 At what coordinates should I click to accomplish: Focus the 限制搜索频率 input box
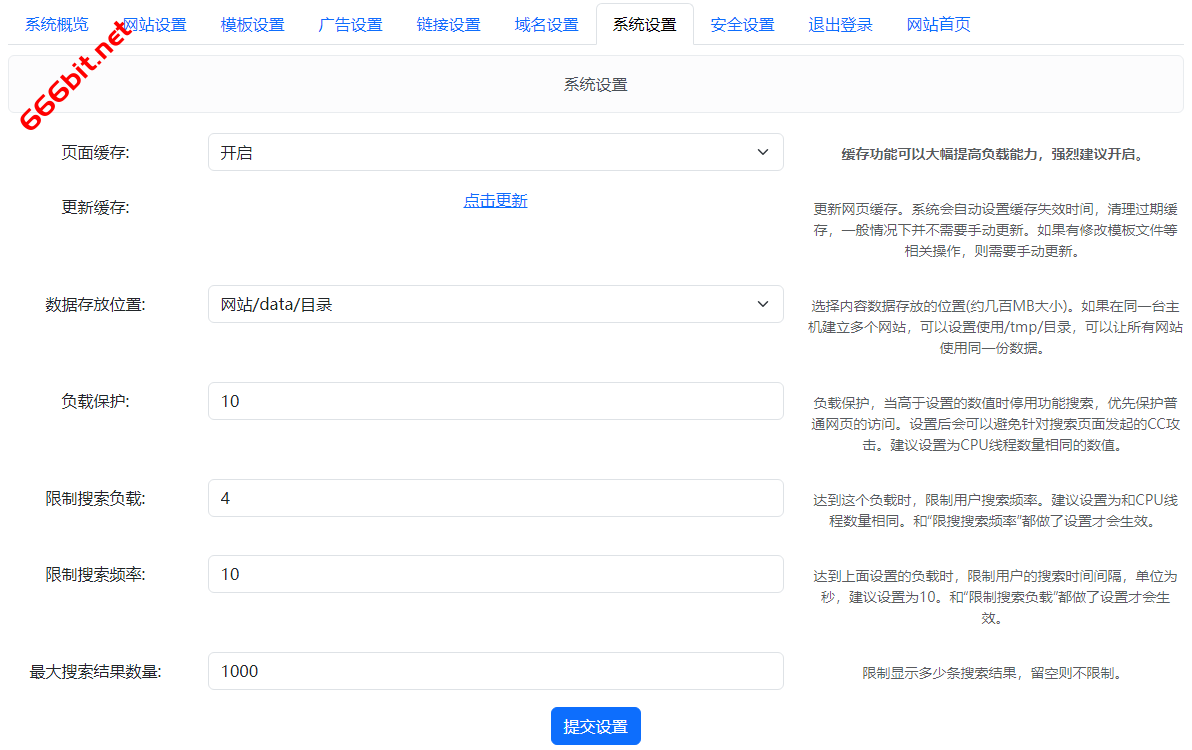tap(495, 573)
